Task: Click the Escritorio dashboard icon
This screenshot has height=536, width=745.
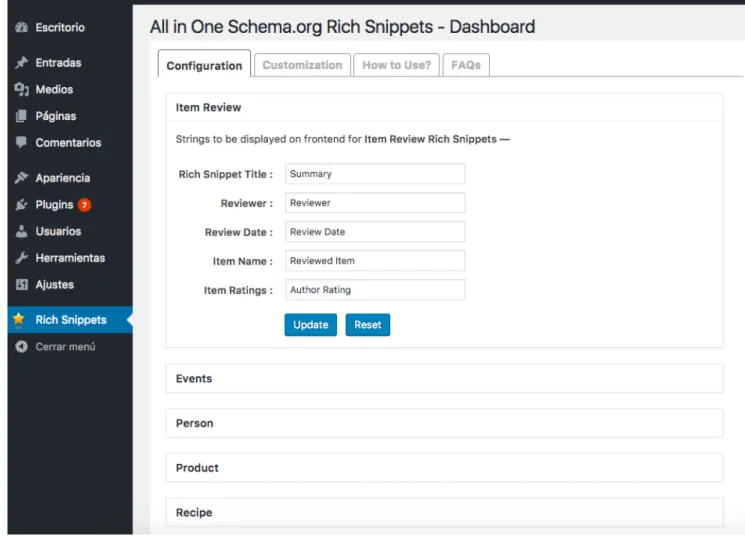Action: pos(21,27)
